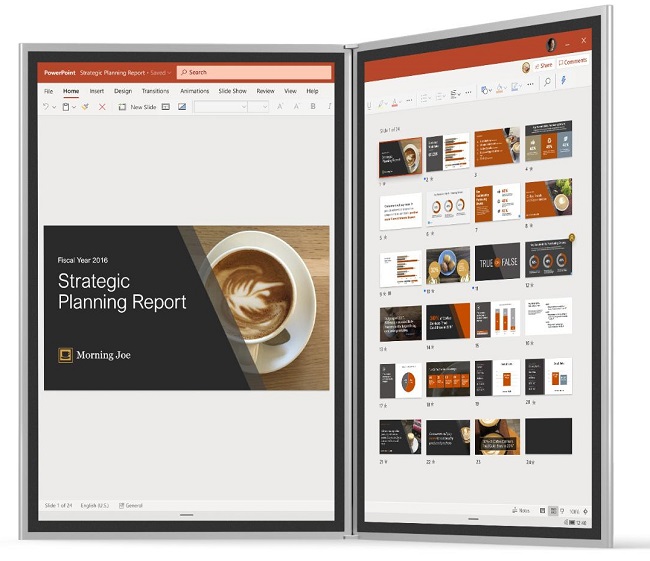The image size is (650, 561).
Task: Click the Undo arrow icon
Action: click(46, 107)
